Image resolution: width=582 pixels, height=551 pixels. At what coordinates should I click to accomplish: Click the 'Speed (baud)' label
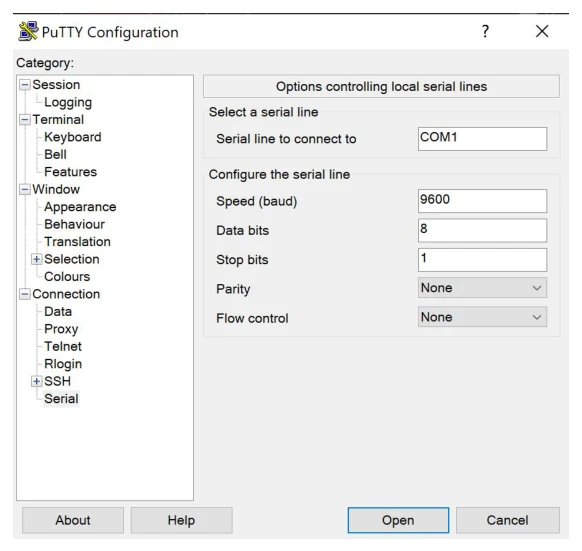(256, 201)
